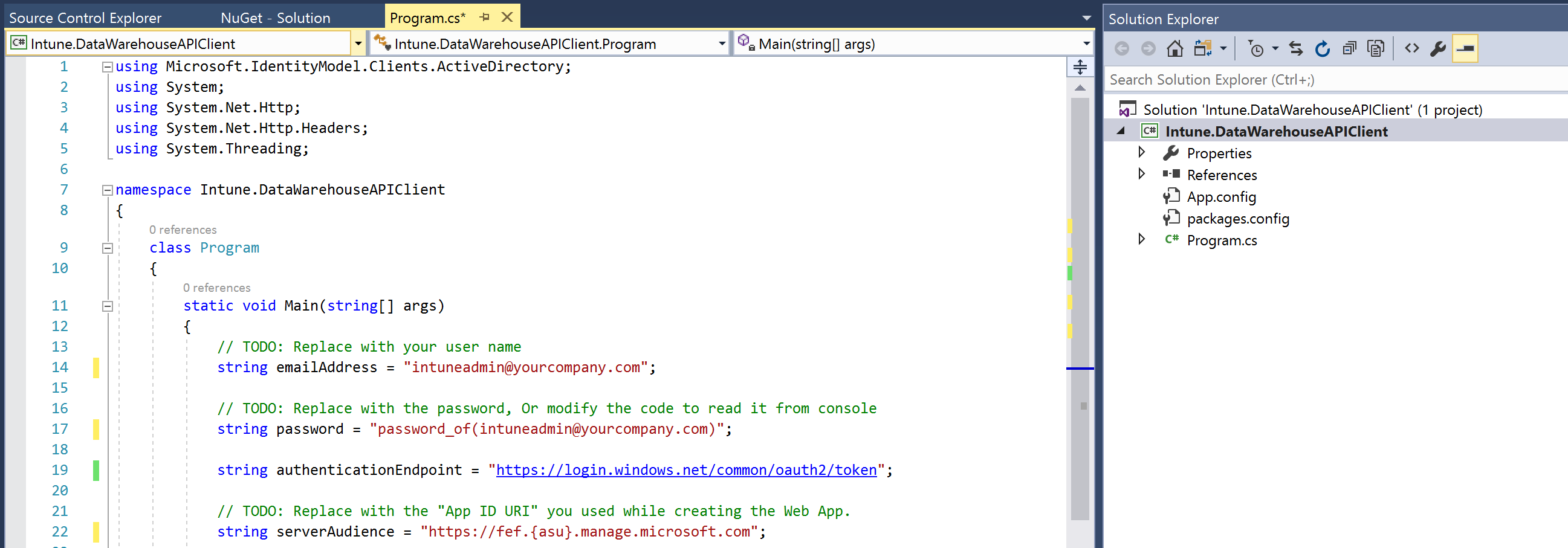Click the View Code icon
The width and height of the screenshot is (1568, 548).
click(1411, 48)
